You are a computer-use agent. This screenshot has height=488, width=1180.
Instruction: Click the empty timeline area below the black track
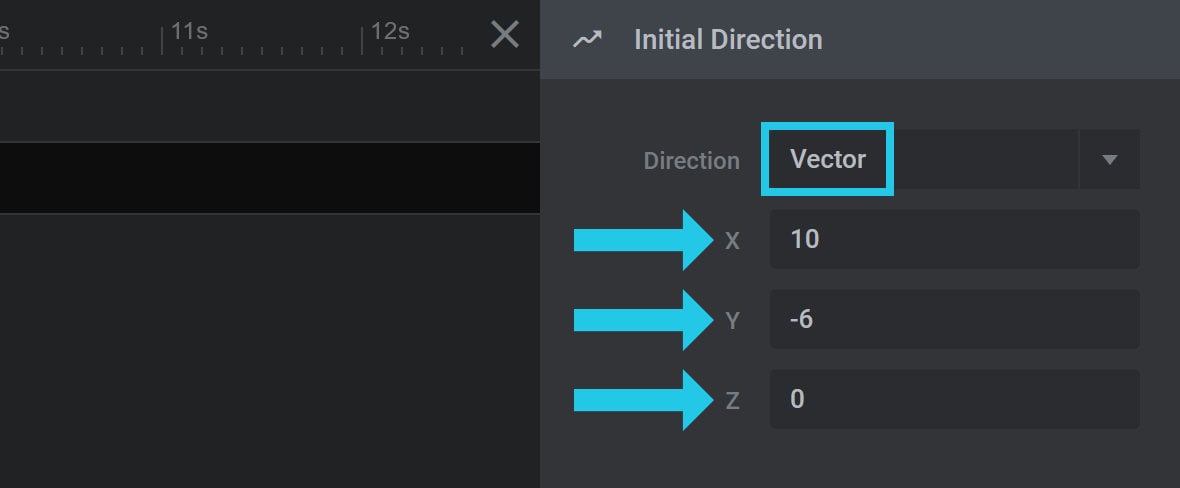(270, 351)
